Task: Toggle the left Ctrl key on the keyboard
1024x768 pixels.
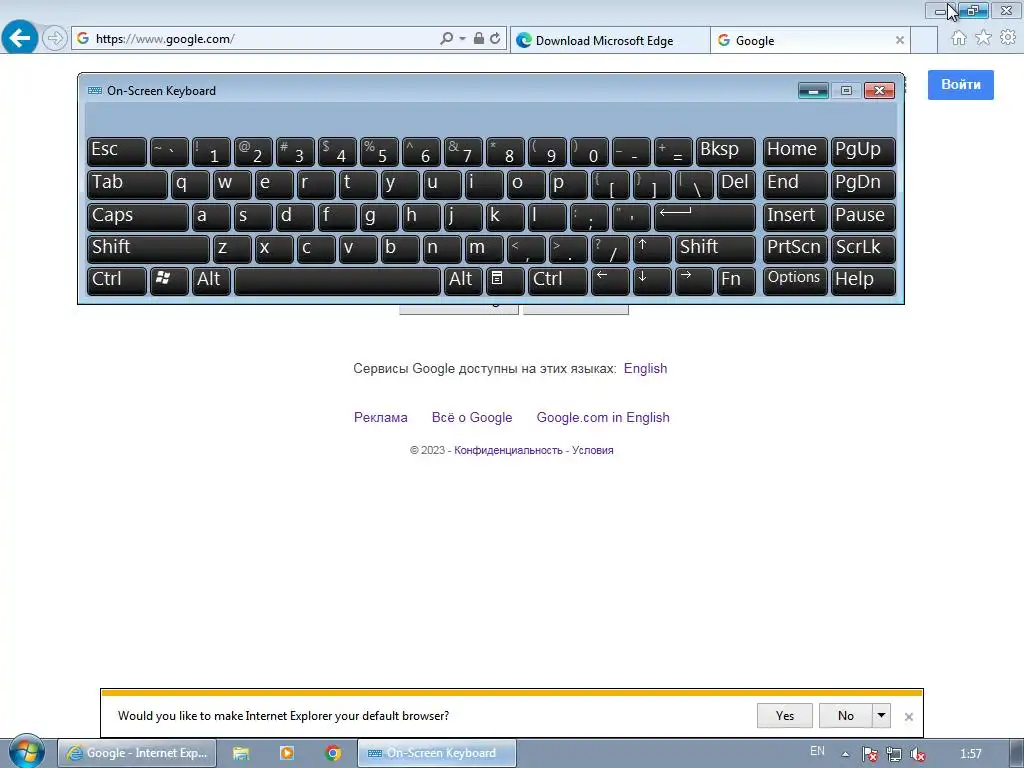Action: click(117, 281)
